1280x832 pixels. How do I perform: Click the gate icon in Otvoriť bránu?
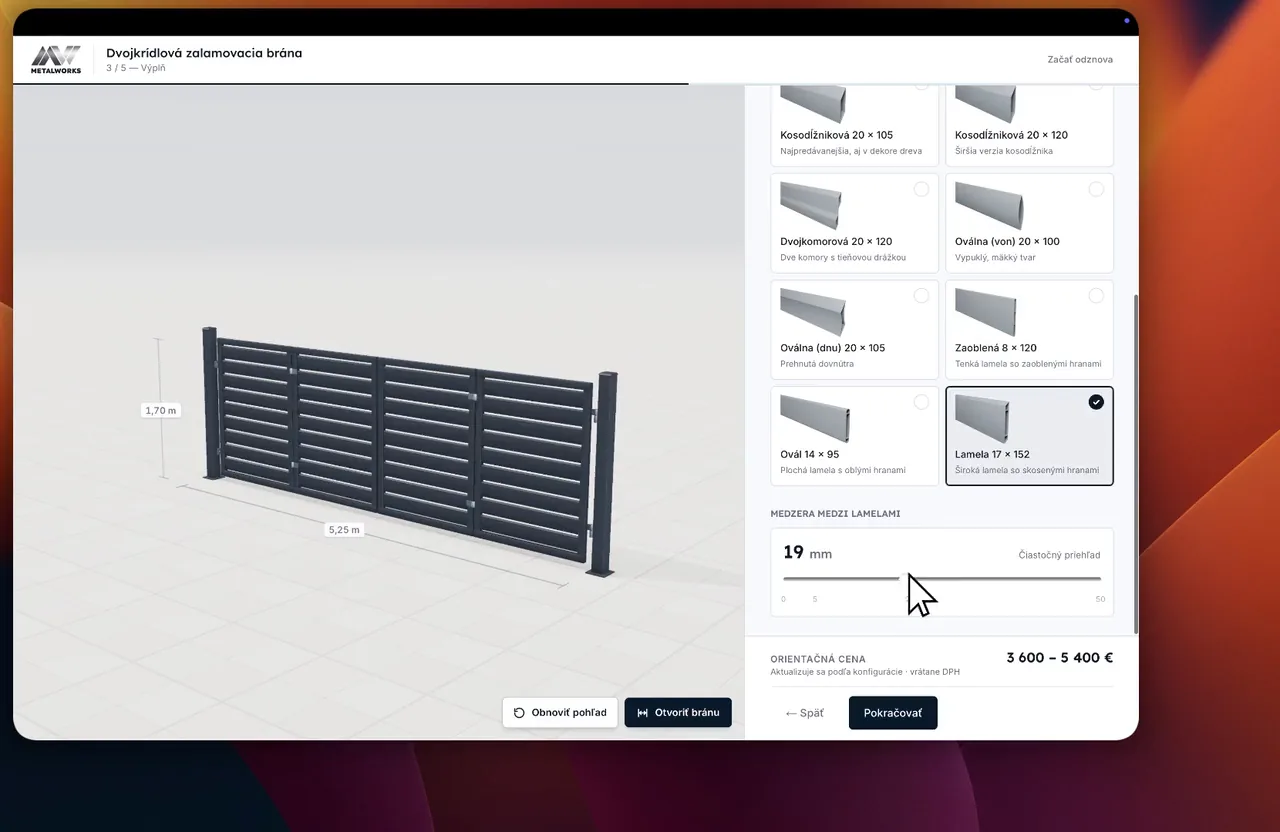coord(642,713)
